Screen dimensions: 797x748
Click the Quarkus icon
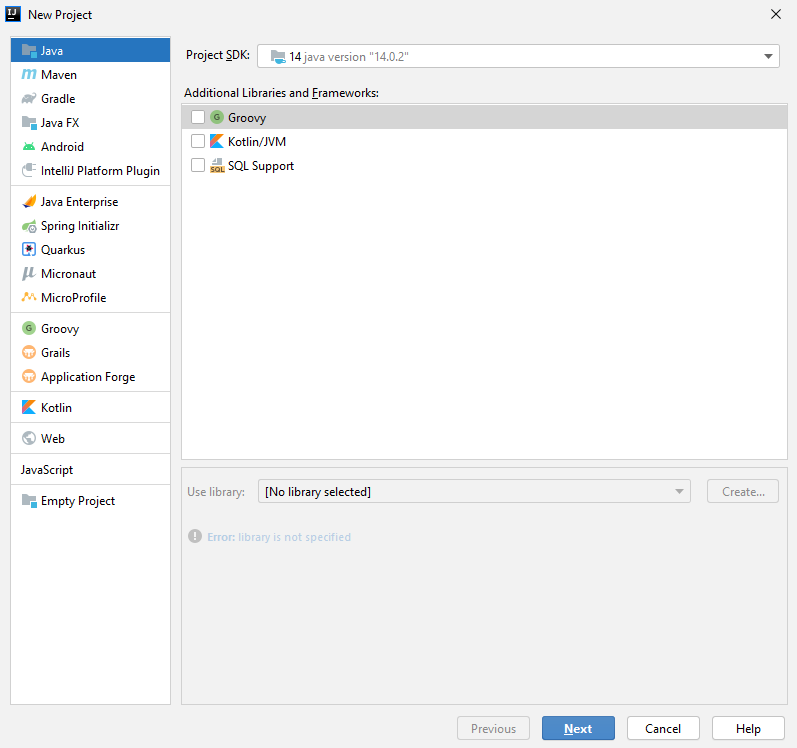pyautogui.click(x=29, y=250)
